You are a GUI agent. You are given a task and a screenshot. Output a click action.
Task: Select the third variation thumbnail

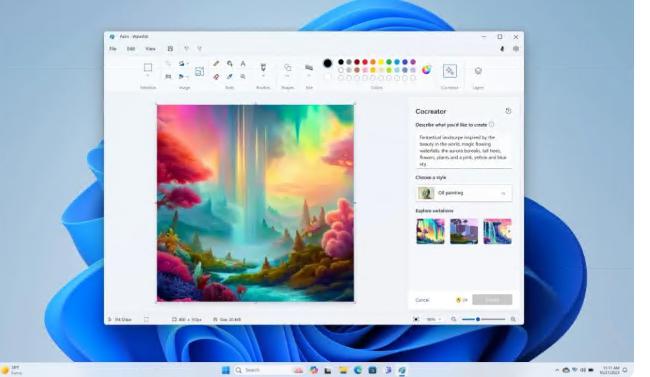497,231
